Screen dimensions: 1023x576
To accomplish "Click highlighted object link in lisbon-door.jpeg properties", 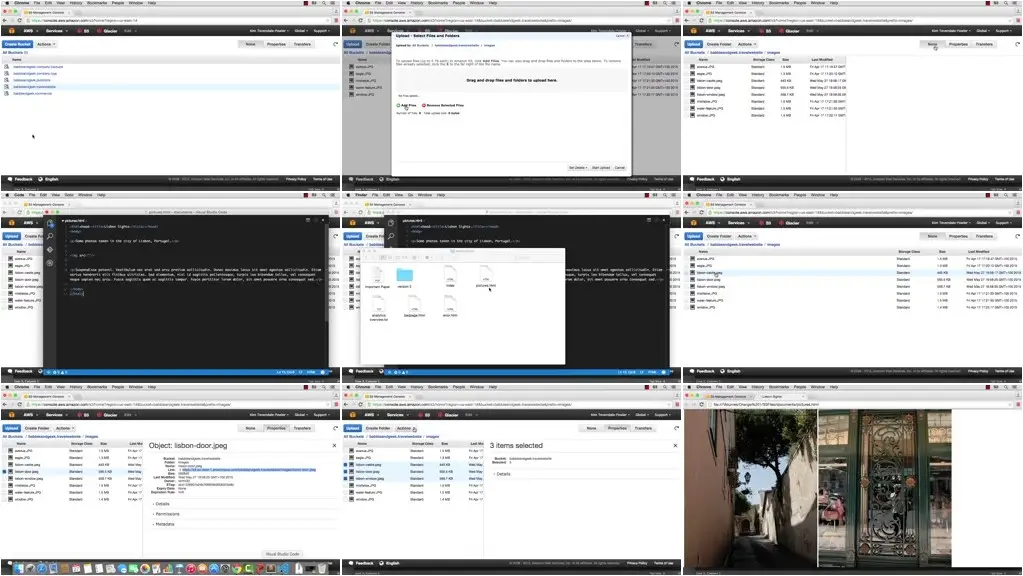I will 248,470.
